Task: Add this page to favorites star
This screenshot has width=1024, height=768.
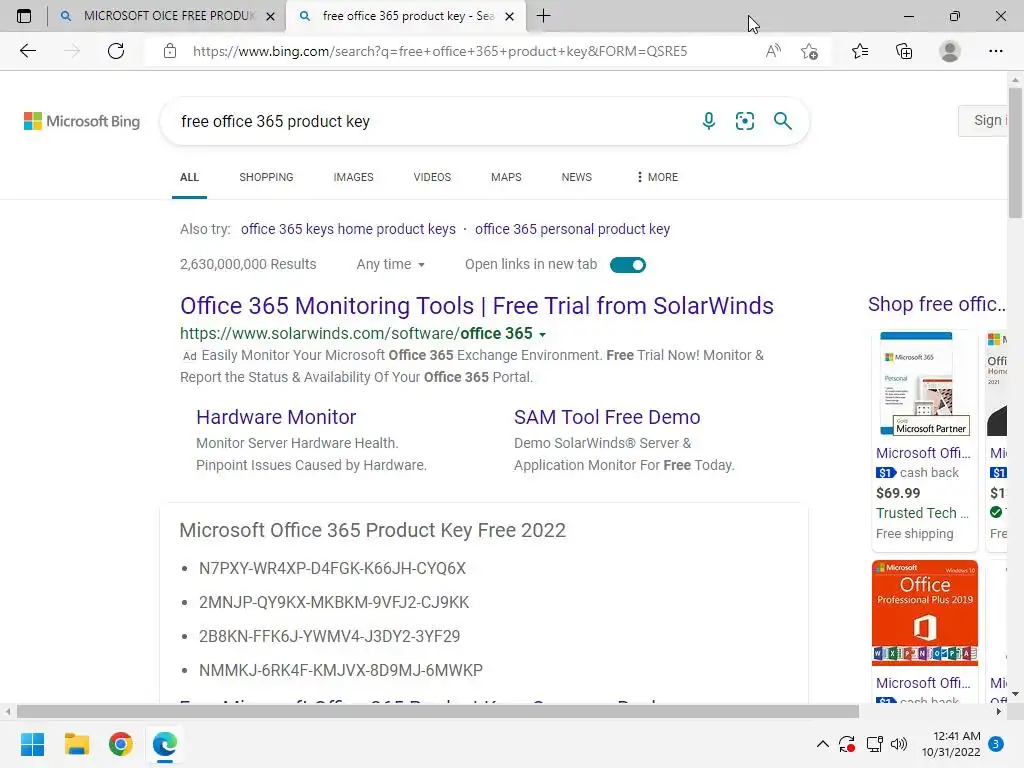Action: coord(810,51)
